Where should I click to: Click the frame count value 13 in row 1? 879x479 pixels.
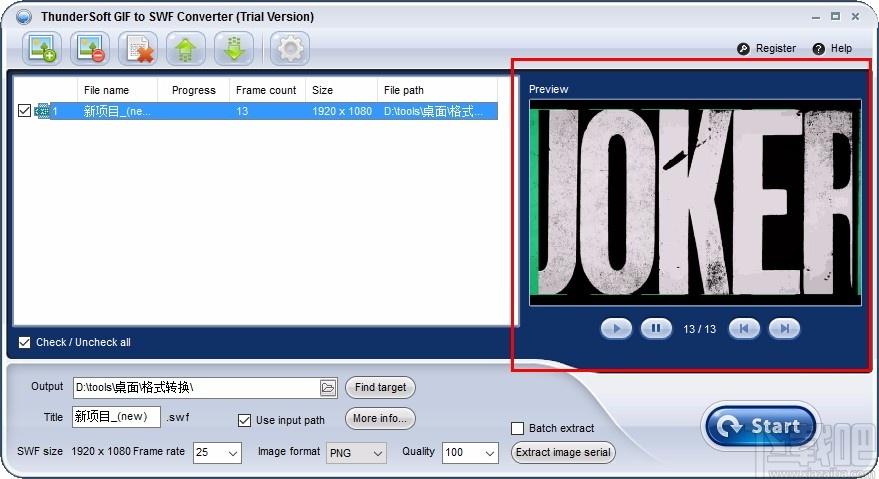tap(242, 111)
